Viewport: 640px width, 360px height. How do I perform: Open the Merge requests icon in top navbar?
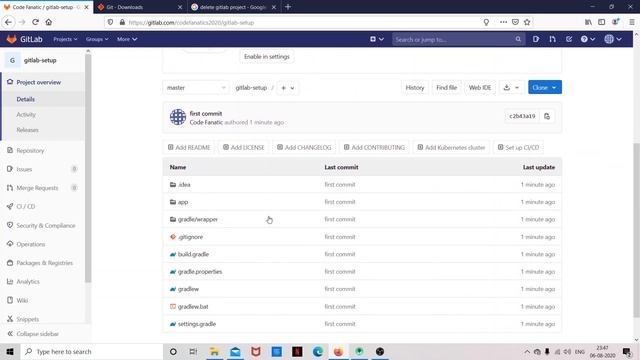point(552,39)
